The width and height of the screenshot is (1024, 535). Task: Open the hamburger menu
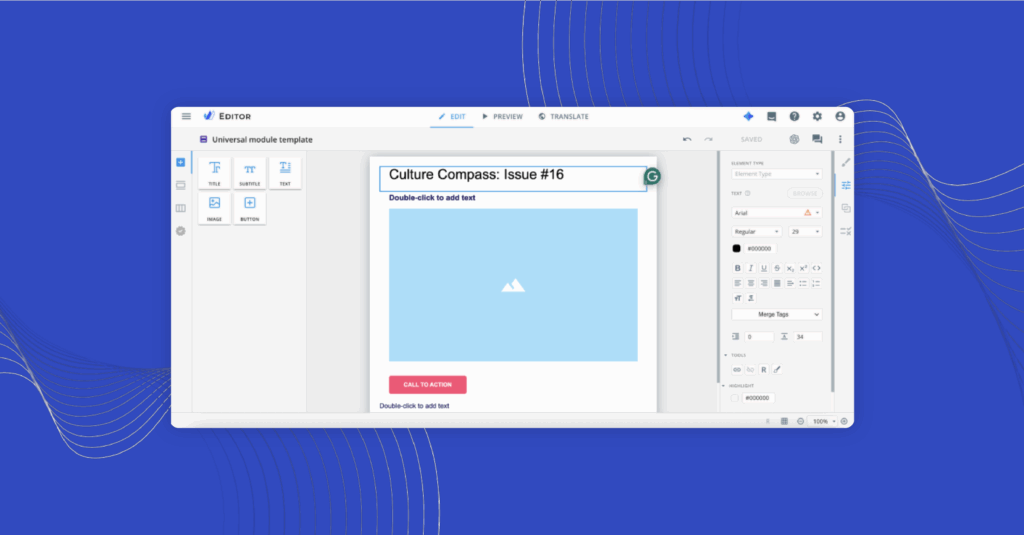click(186, 116)
